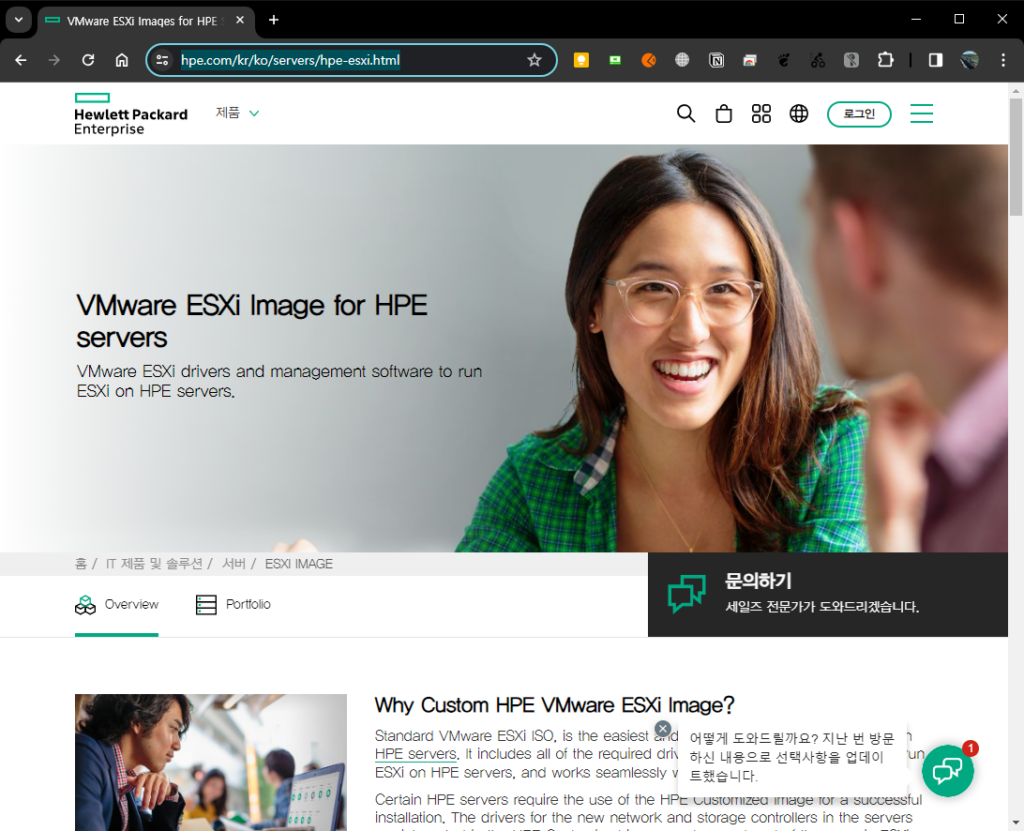Open the green extension icon in toolbar
Viewport: 1024px width, 831px height.
(x=615, y=60)
